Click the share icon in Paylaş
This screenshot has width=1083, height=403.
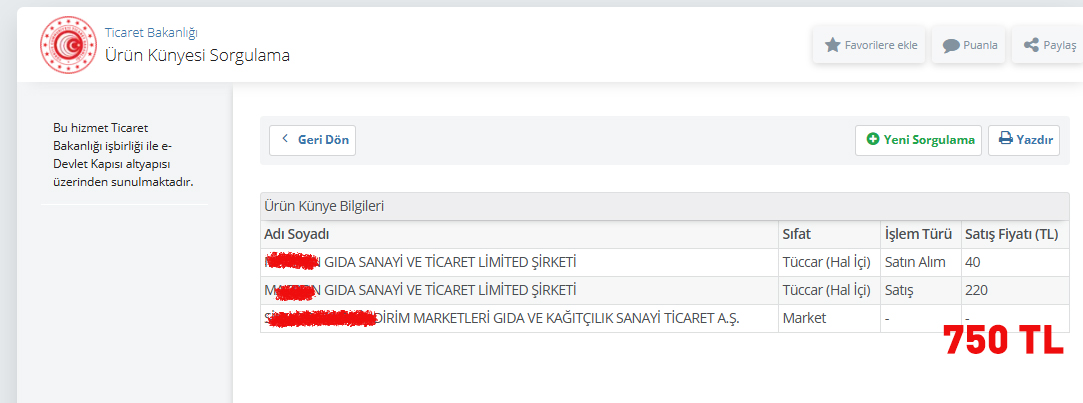(x=1031, y=46)
